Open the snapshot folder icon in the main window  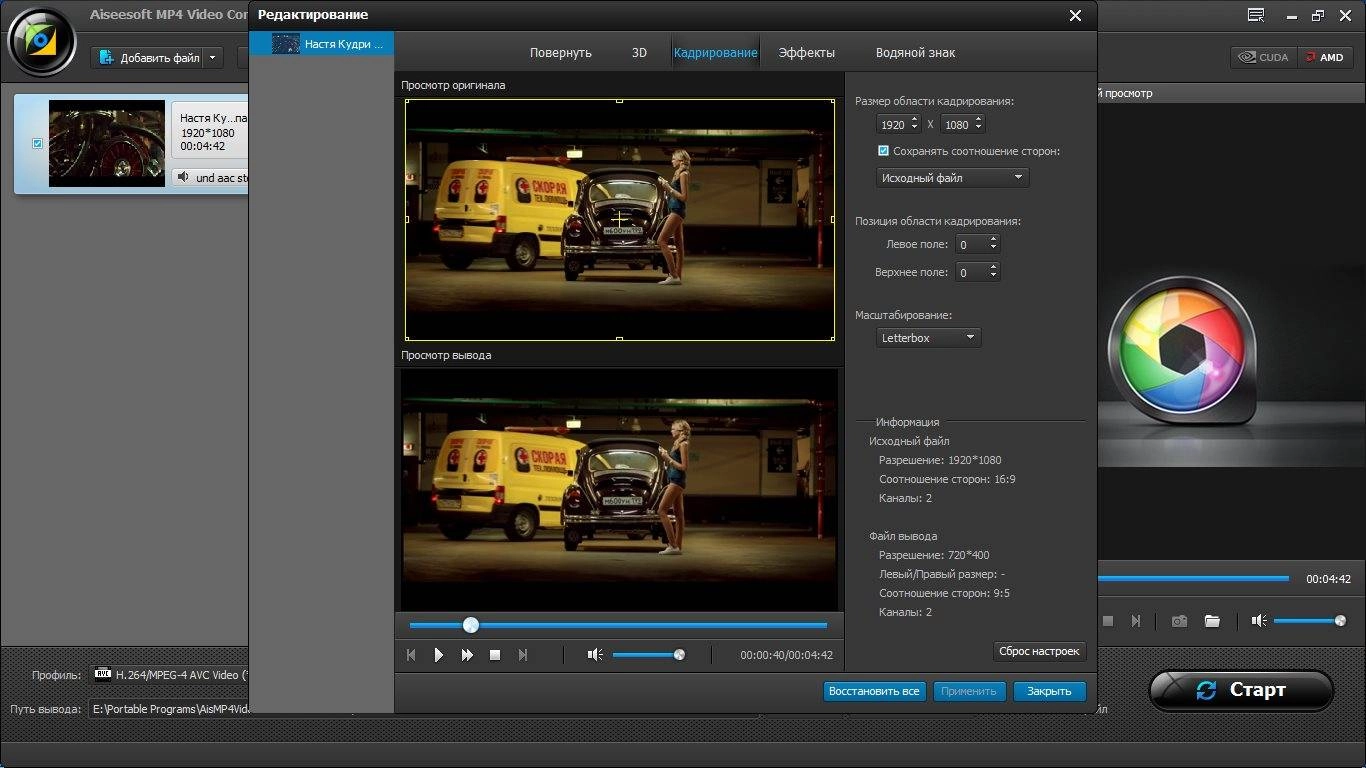click(x=1212, y=621)
